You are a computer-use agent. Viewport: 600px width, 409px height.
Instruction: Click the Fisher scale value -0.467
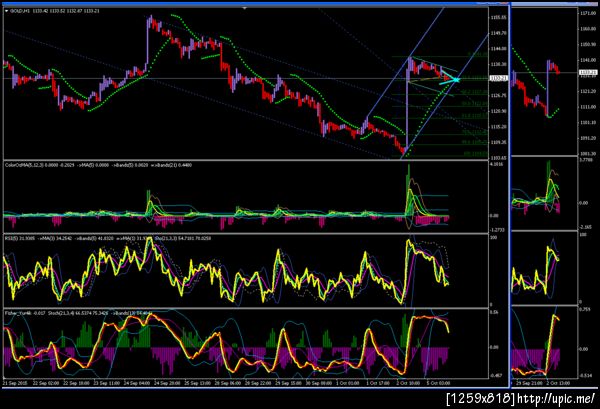[x=496, y=376]
